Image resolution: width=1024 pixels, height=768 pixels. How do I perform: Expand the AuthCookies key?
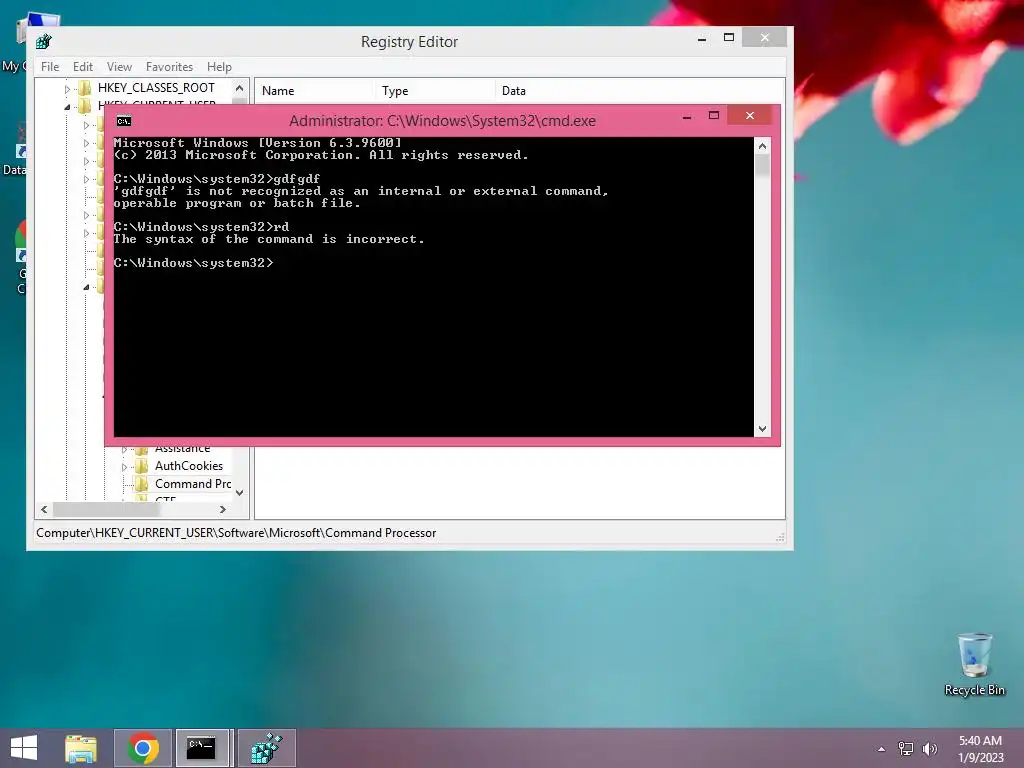pos(124,467)
